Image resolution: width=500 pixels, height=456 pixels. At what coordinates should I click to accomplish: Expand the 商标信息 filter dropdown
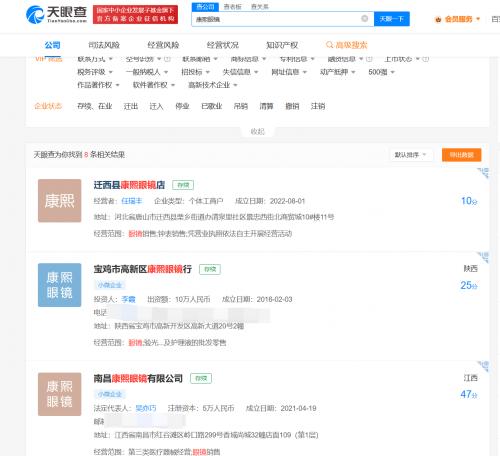coord(249,59)
